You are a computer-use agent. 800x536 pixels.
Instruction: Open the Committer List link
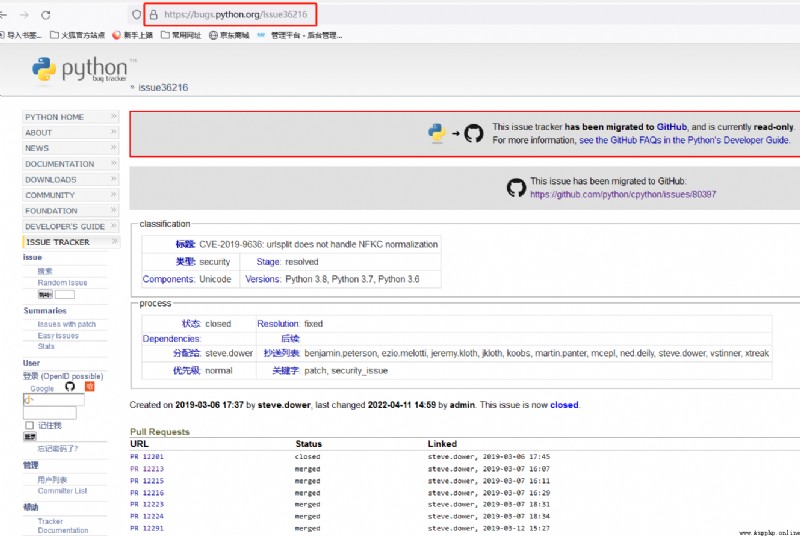tap(62, 491)
